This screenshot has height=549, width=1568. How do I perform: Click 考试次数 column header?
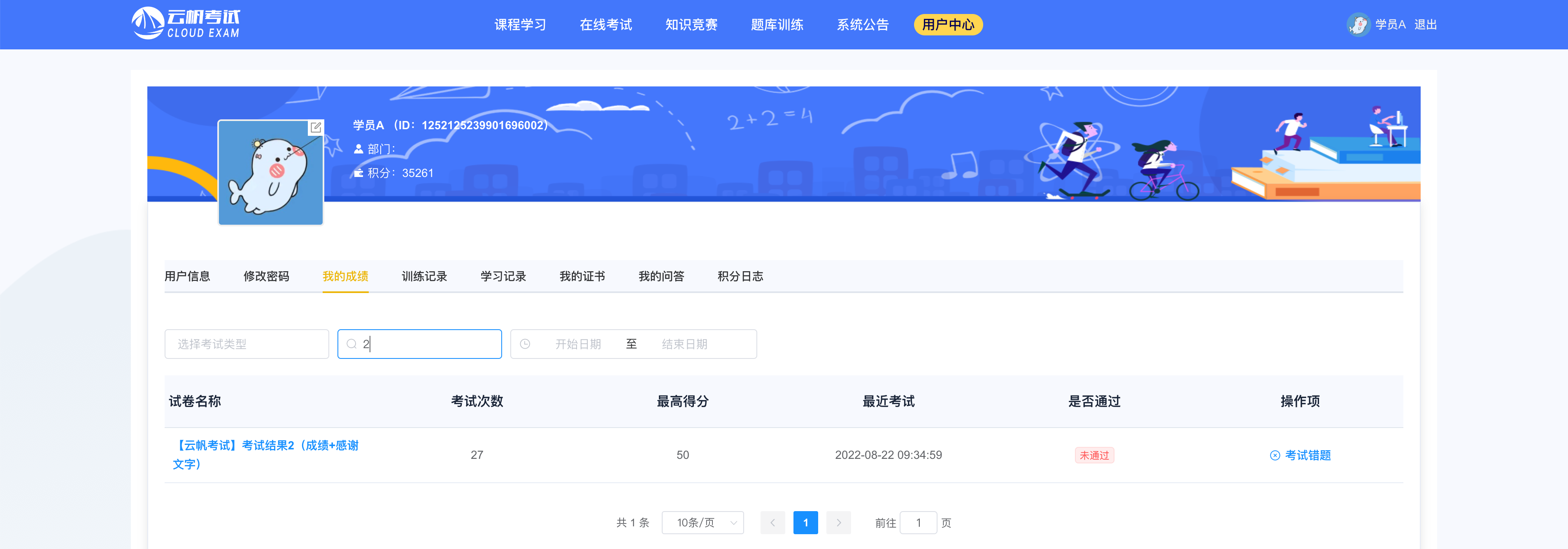click(x=477, y=401)
